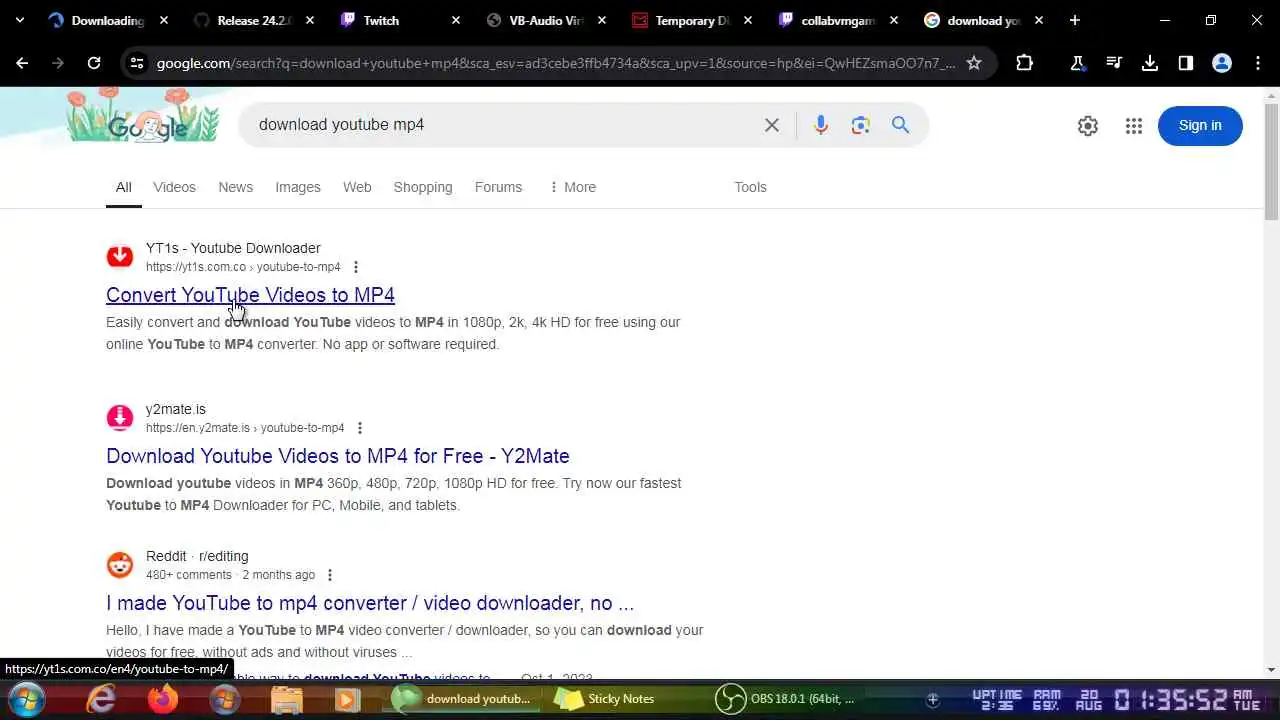The image size is (1280, 720).
Task: Click in the Google search box
Action: point(500,125)
